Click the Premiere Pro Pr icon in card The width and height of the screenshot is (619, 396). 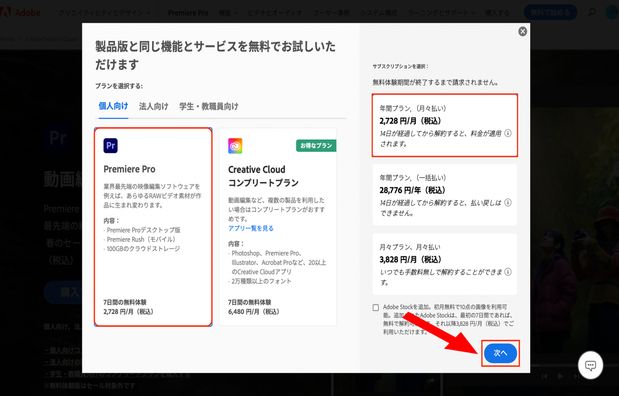[111, 145]
